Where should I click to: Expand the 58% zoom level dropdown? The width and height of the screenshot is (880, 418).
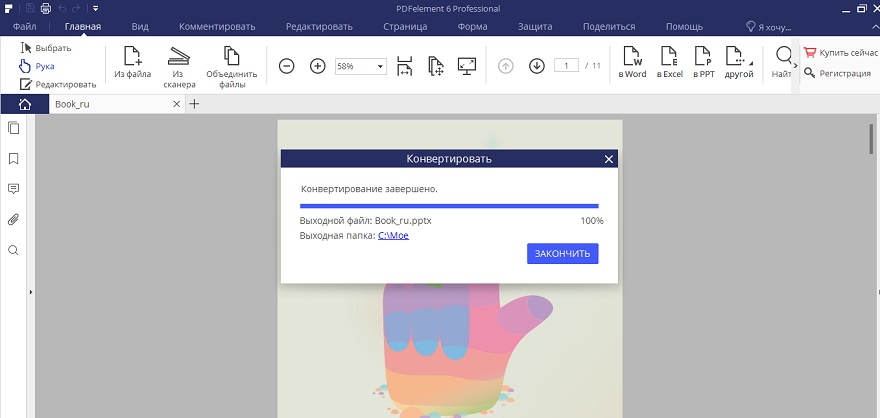tap(381, 67)
